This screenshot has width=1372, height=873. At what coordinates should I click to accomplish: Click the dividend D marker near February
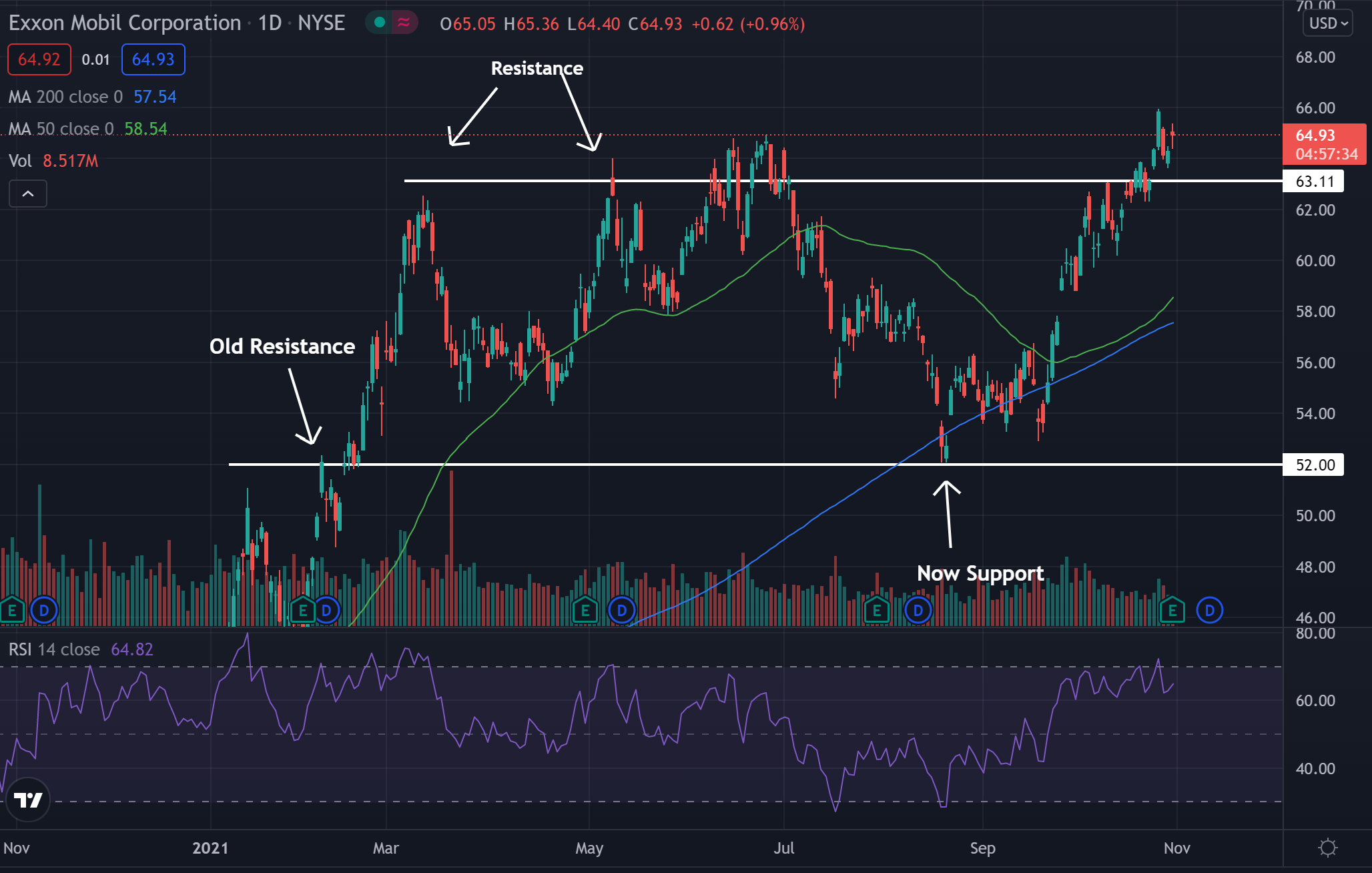click(x=327, y=610)
